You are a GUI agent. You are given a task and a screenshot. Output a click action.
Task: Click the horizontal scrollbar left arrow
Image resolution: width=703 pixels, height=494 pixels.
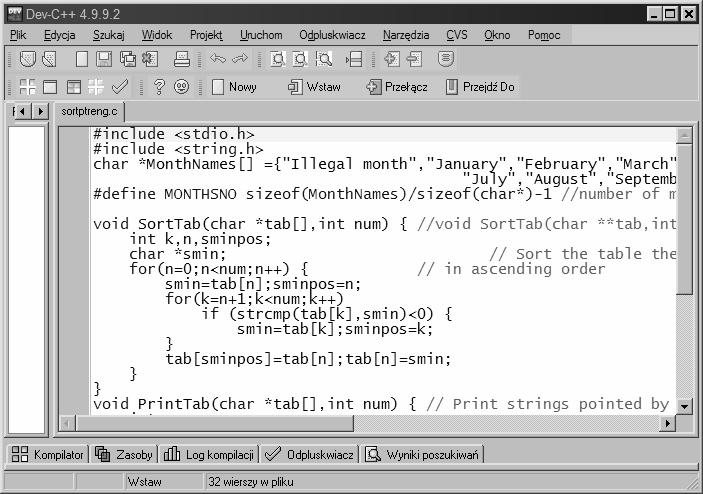pyautogui.click(x=67, y=423)
